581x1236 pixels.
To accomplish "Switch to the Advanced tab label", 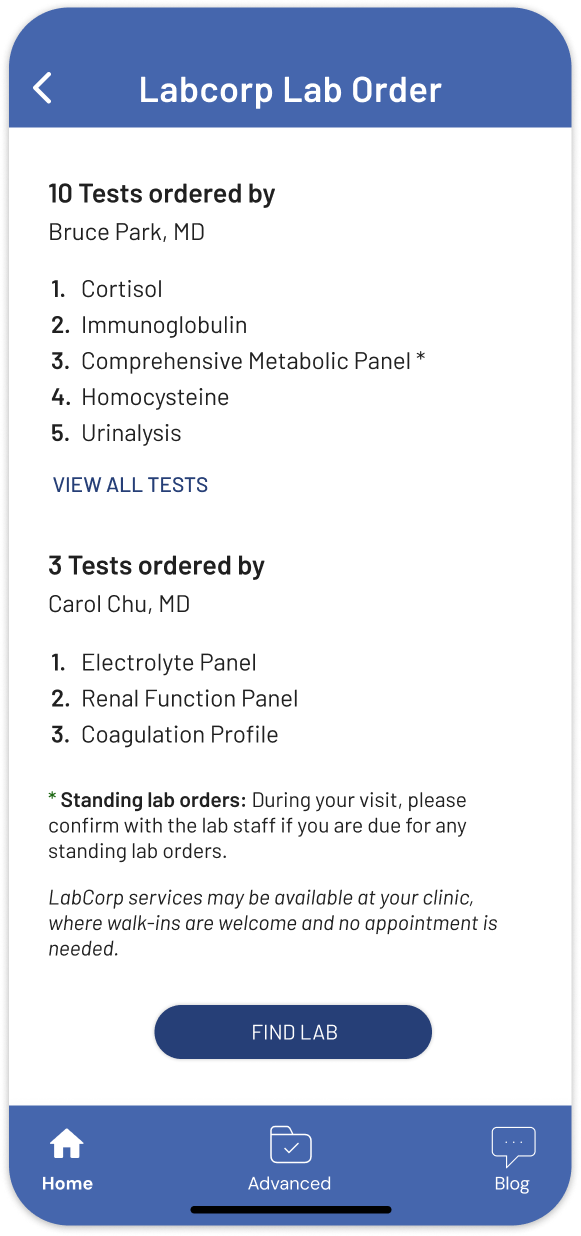I will pos(290,1184).
